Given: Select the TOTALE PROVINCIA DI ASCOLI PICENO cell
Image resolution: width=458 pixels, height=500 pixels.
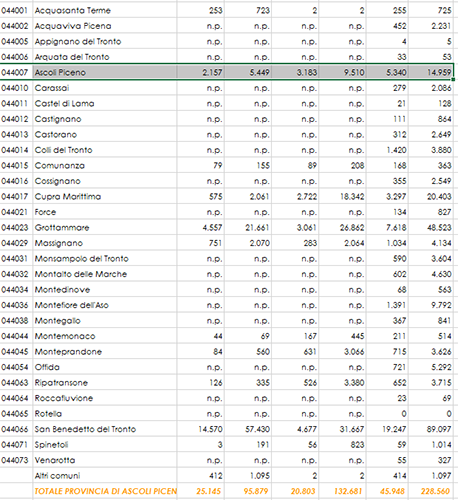Looking at the screenshot, I should (x=105, y=491).
